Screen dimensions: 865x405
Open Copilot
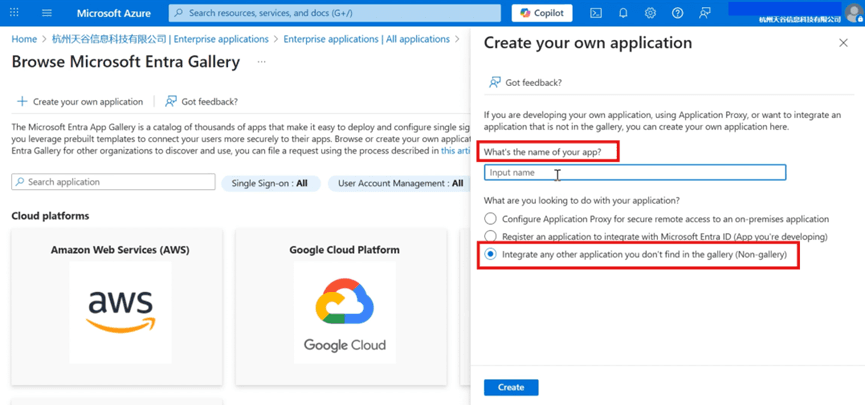(542, 13)
